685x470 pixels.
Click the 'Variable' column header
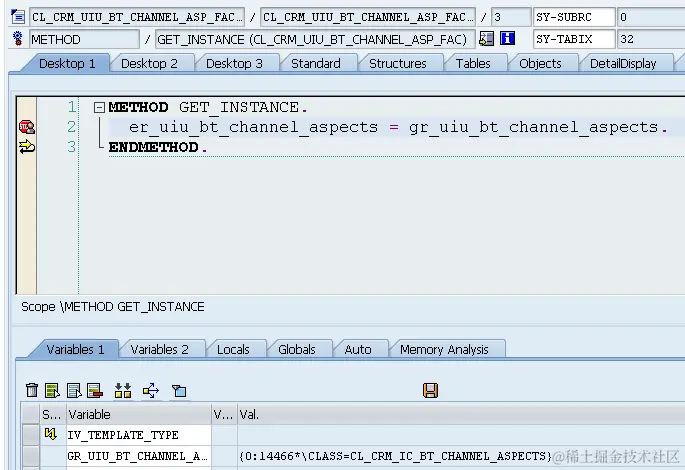coord(138,414)
